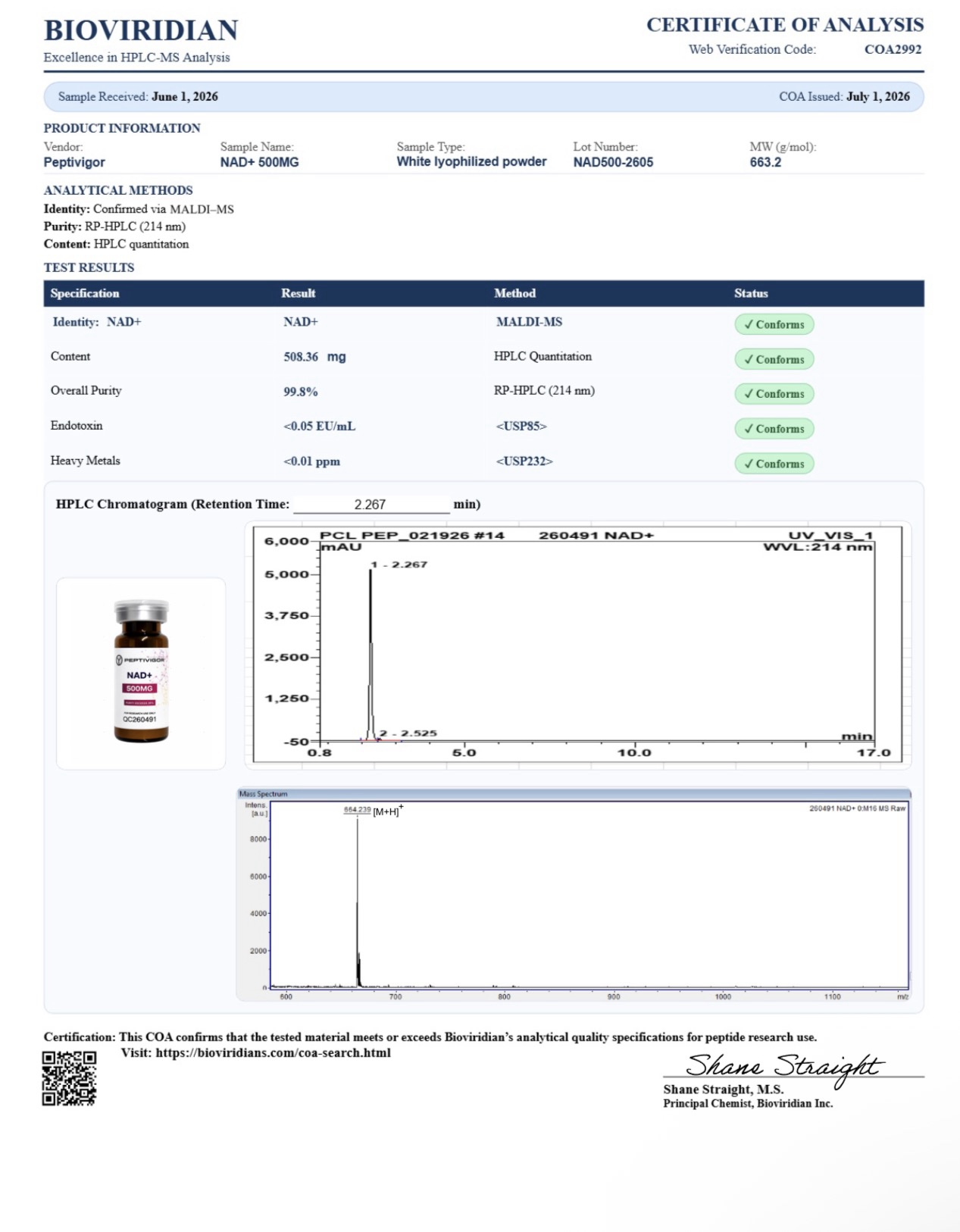Select the purity result 99.8%
960x1232 pixels.
(301, 392)
